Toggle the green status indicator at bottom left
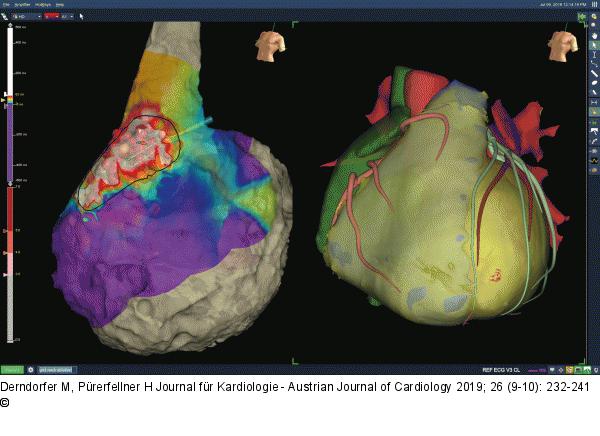Image resolution: width=600 pixels, height=436 pixels. (x=12, y=369)
